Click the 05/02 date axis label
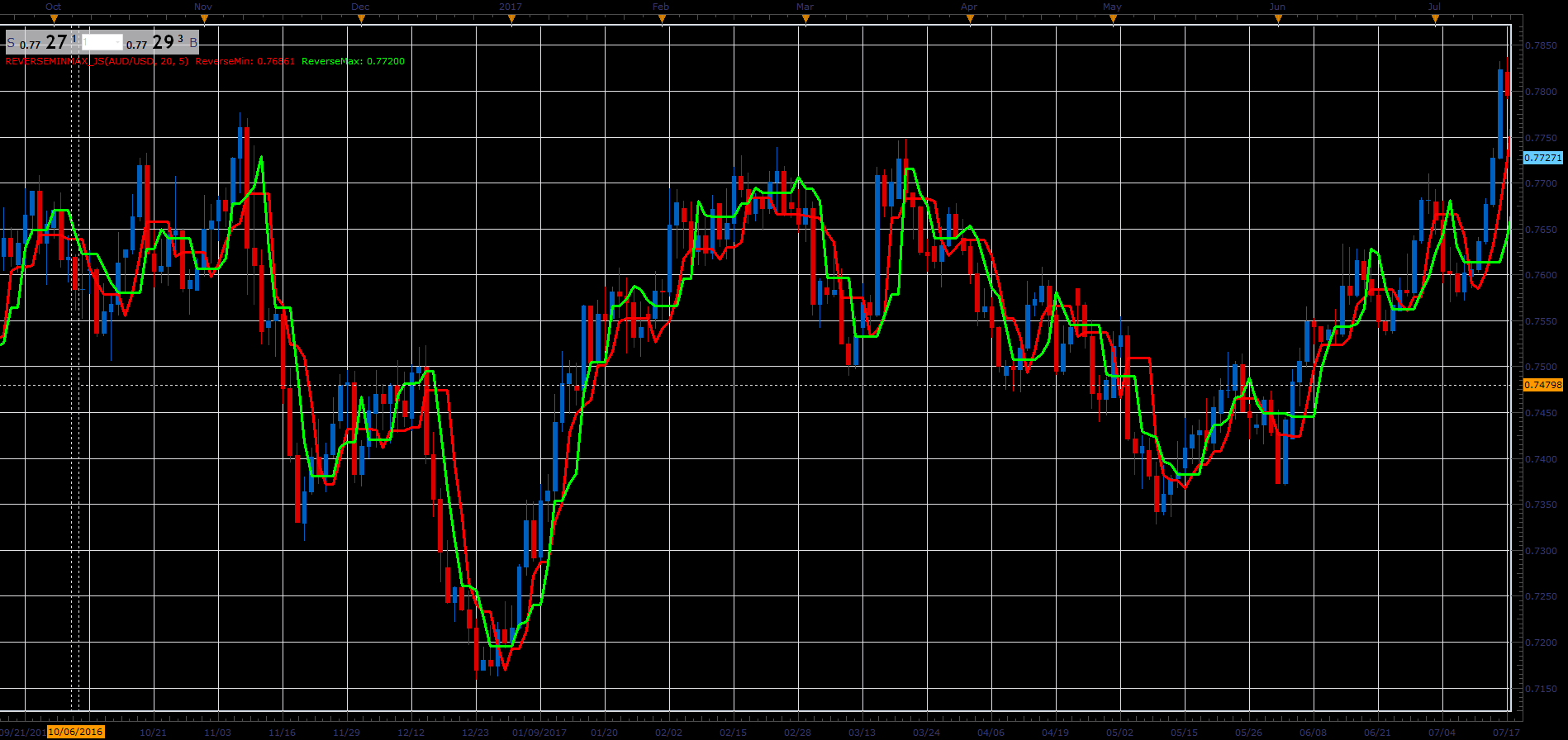Screen dimensions: 1568x740 1119,733
